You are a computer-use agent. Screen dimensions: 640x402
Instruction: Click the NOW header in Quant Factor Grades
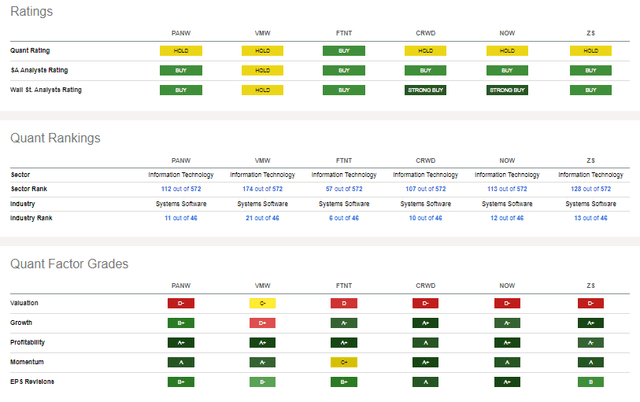pyautogui.click(x=507, y=286)
